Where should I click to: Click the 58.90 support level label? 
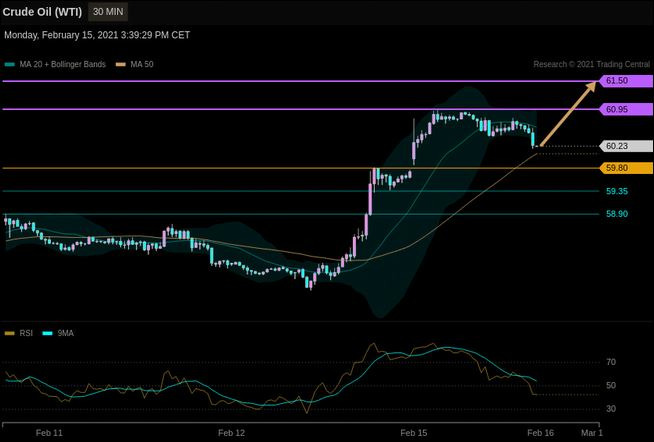point(617,214)
